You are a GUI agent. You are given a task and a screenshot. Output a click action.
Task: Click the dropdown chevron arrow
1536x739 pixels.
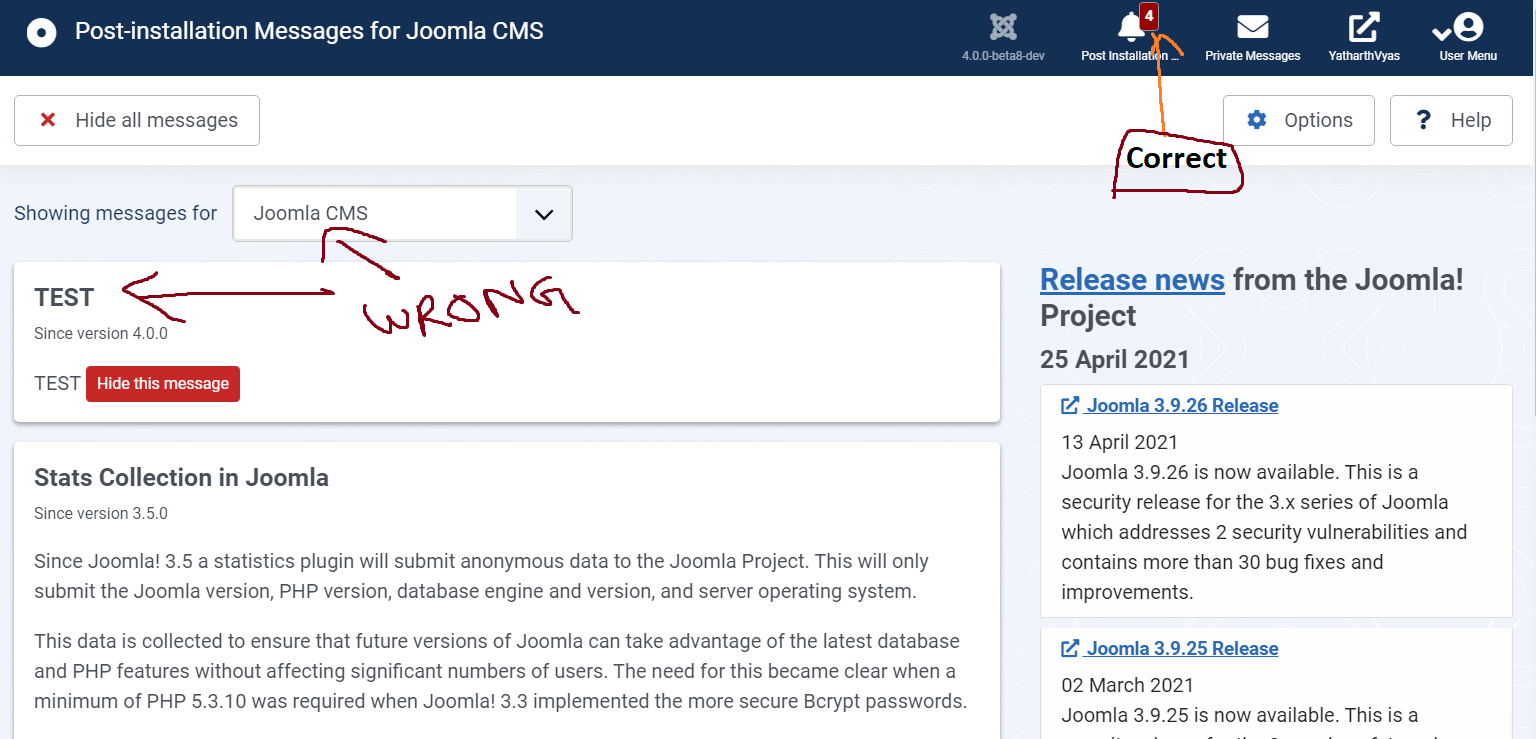(544, 214)
